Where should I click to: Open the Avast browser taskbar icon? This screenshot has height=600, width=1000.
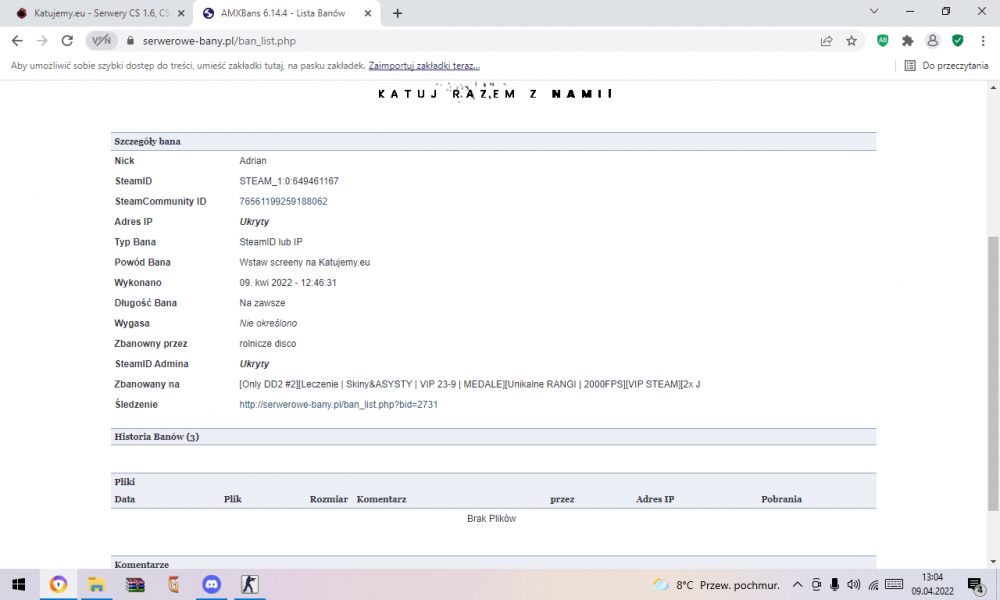pyautogui.click(x=58, y=584)
